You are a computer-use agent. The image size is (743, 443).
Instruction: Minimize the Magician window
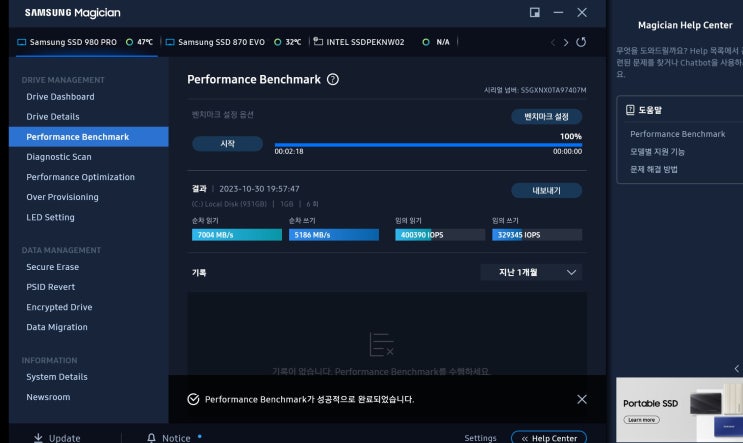click(558, 12)
